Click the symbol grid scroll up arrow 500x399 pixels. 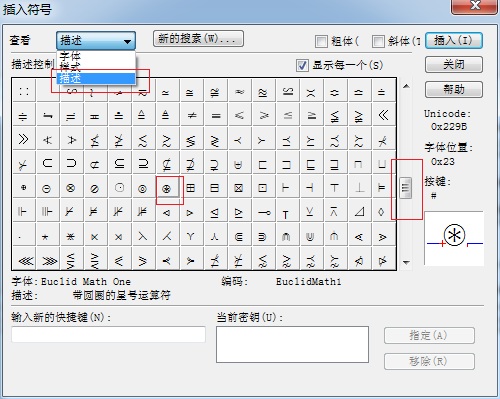coord(406,86)
